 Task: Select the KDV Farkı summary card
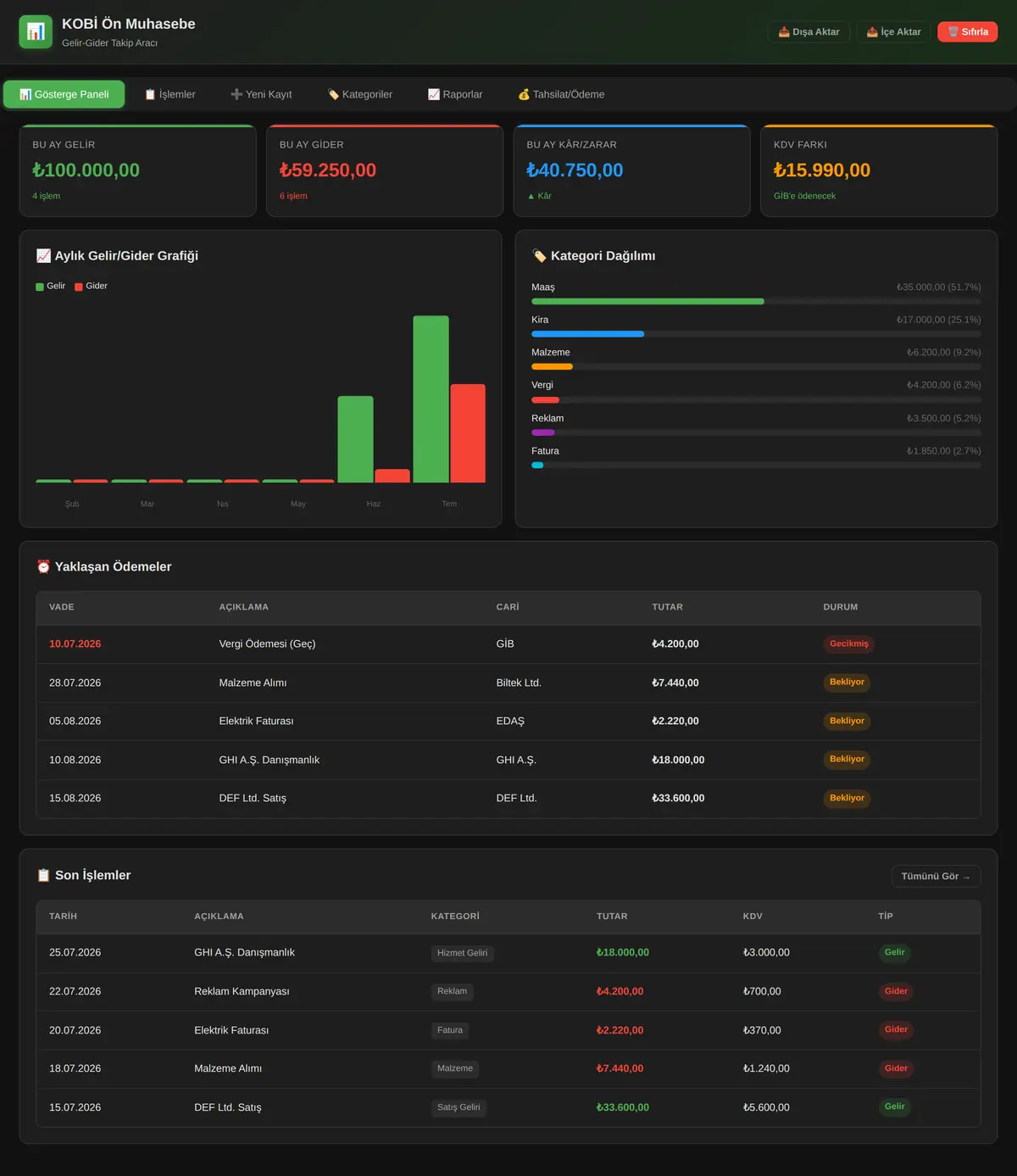879,170
